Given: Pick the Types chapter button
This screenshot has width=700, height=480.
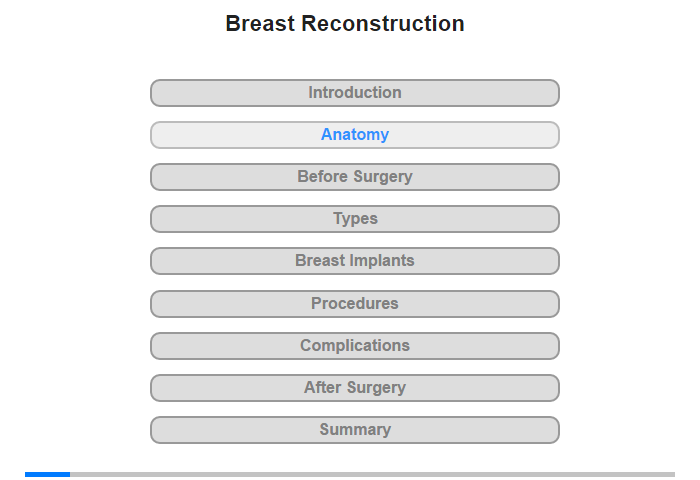Looking at the screenshot, I should click(x=354, y=219).
